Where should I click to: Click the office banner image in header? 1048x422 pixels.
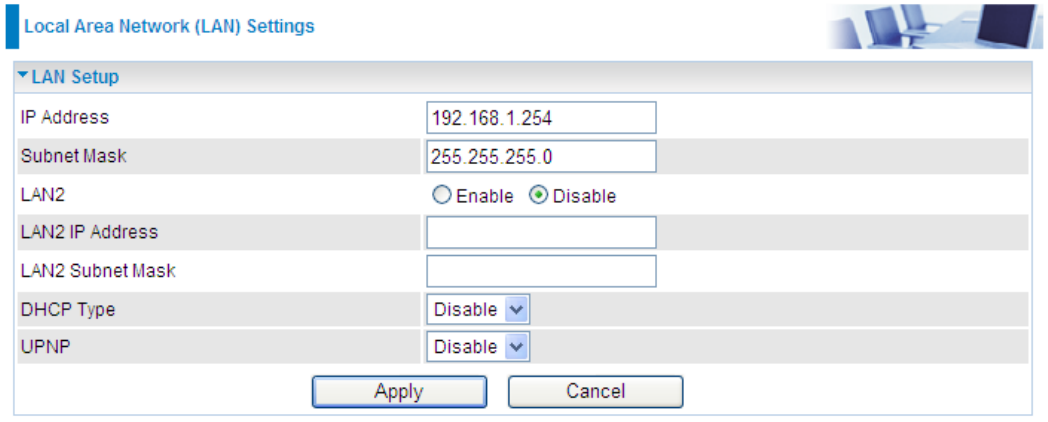pyautogui.click(x=934, y=26)
